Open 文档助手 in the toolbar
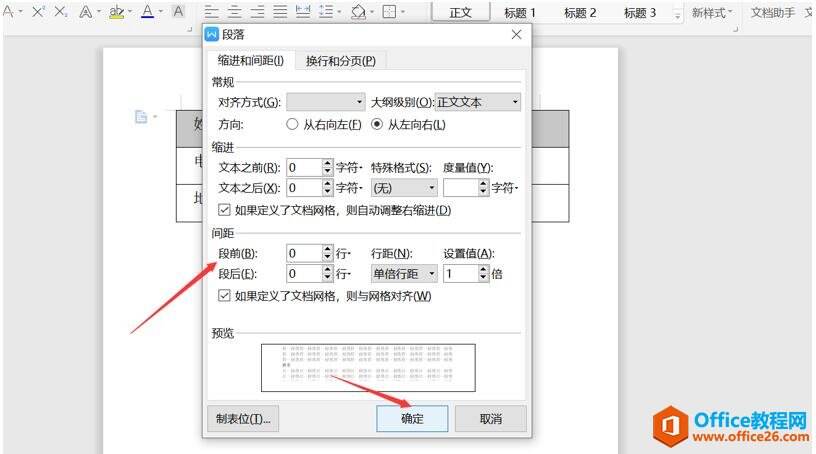Image resolution: width=816 pixels, height=454 pixels. tap(773, 12)
